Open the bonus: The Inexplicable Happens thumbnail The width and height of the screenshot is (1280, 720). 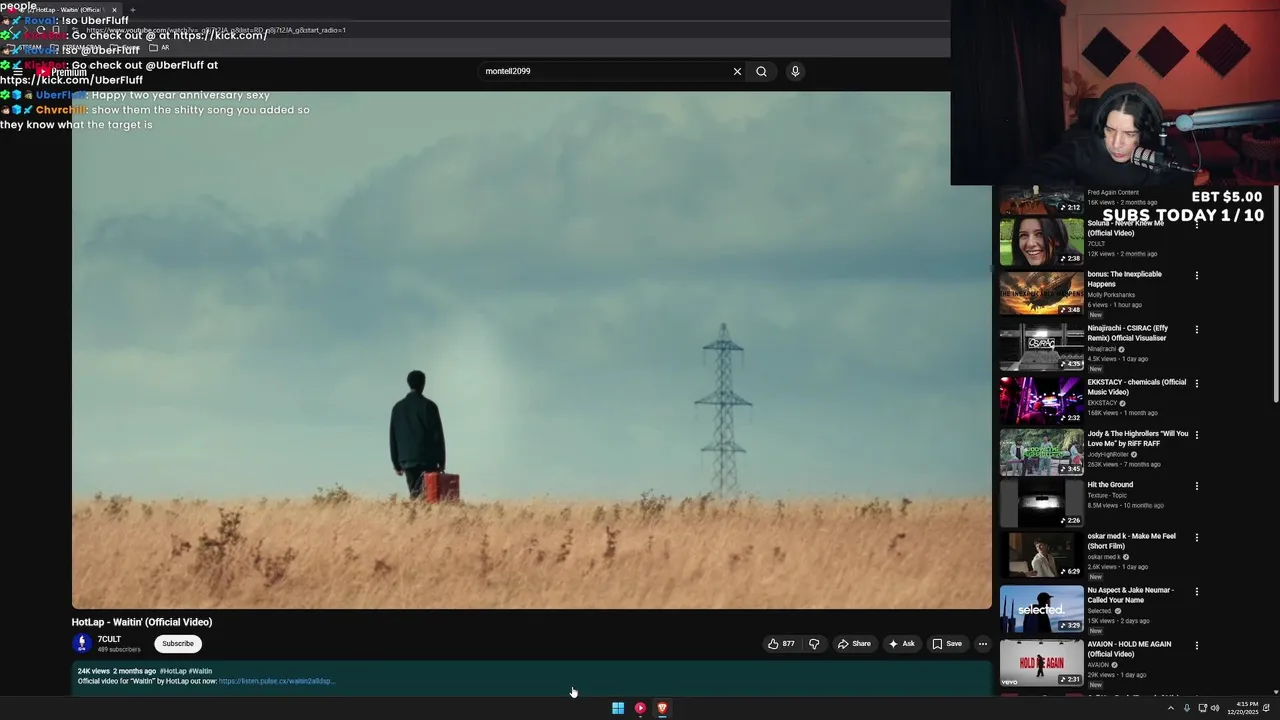pos(1041,293)
